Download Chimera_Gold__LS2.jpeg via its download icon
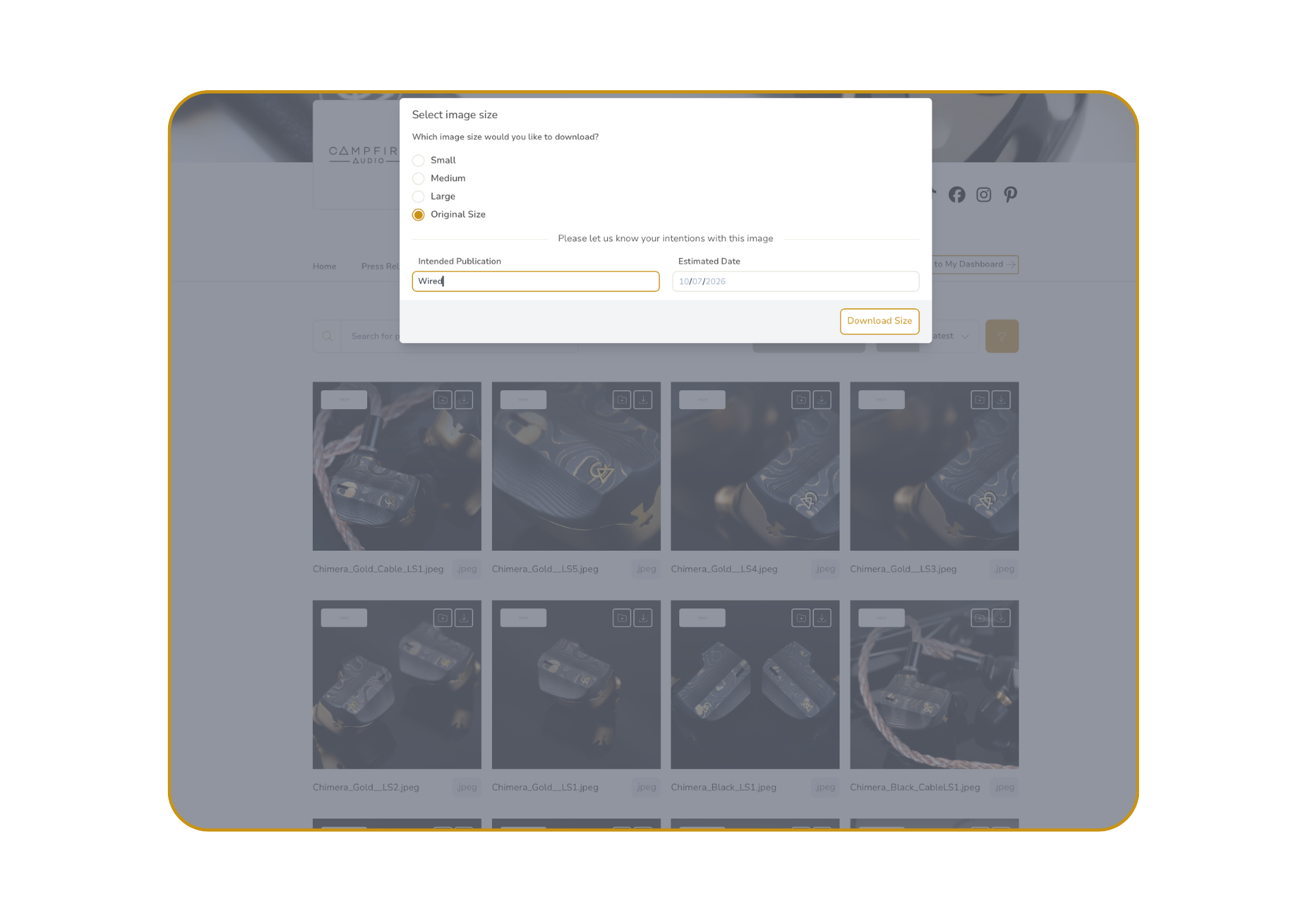The height and width of the screenshot is (924, 1307). point(464,618)
